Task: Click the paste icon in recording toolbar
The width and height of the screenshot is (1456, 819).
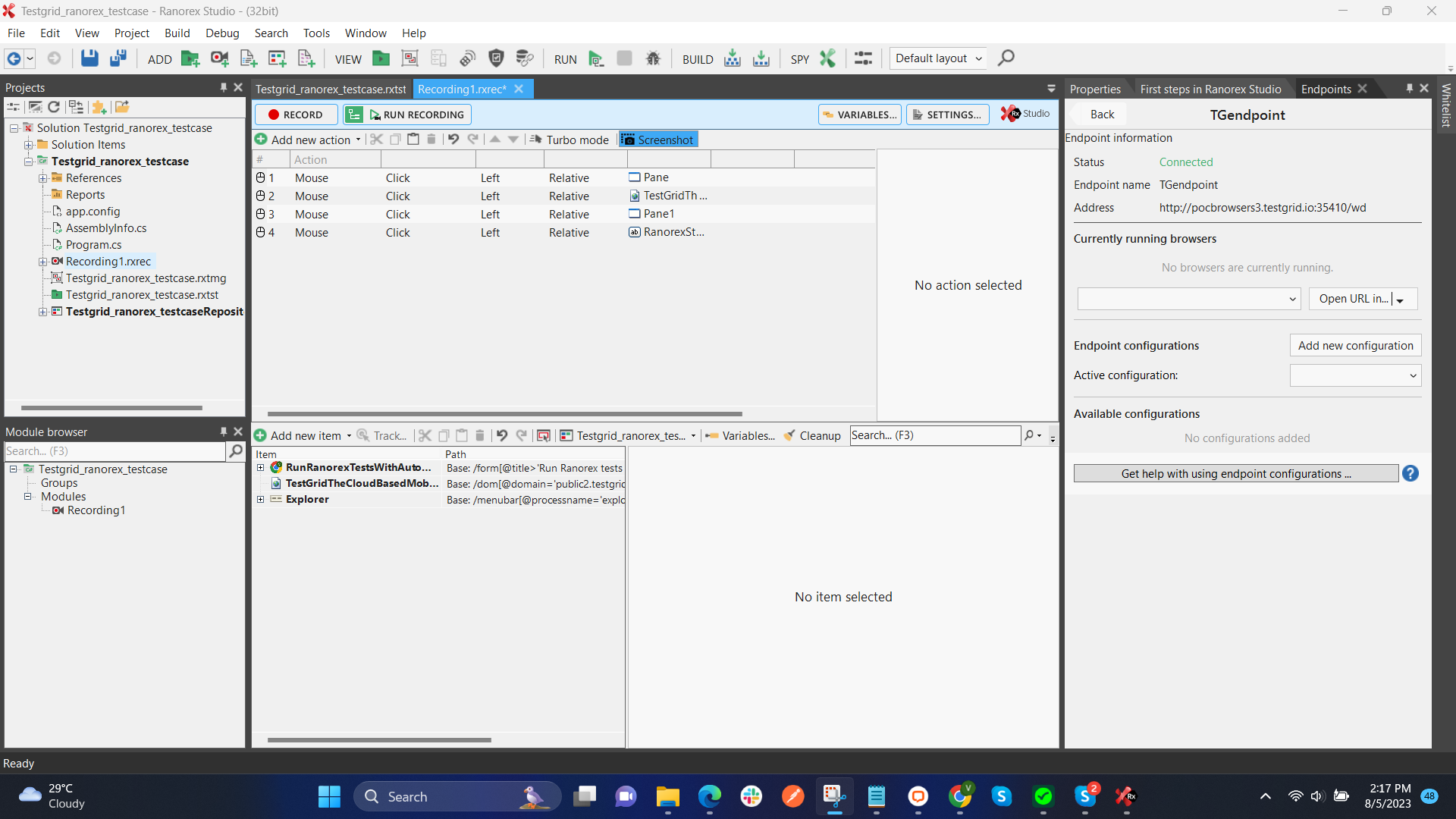Action: pyautogui.click(x=413, y=139)
